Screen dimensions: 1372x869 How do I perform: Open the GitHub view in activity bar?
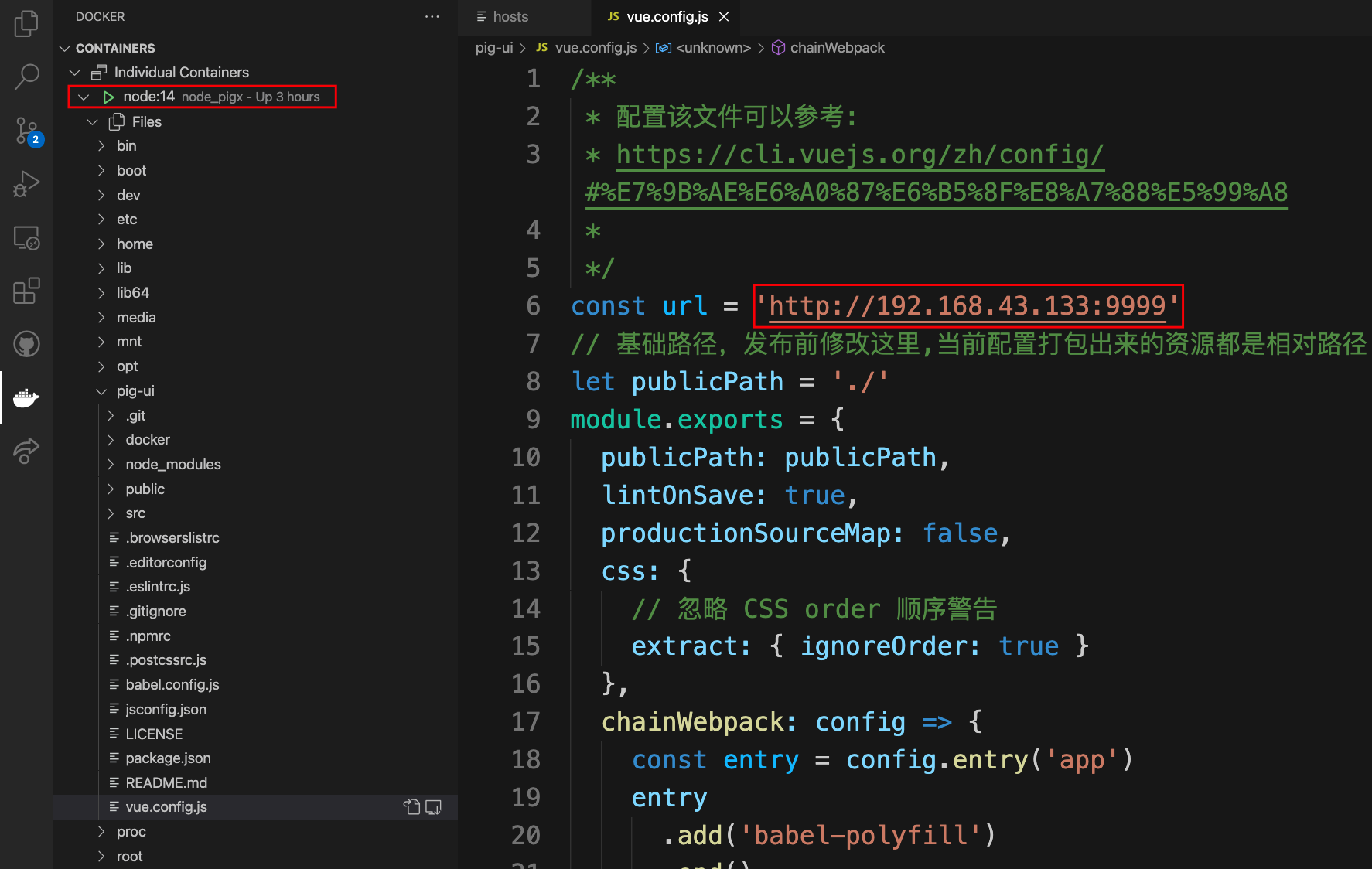click(x=26, y=344)
